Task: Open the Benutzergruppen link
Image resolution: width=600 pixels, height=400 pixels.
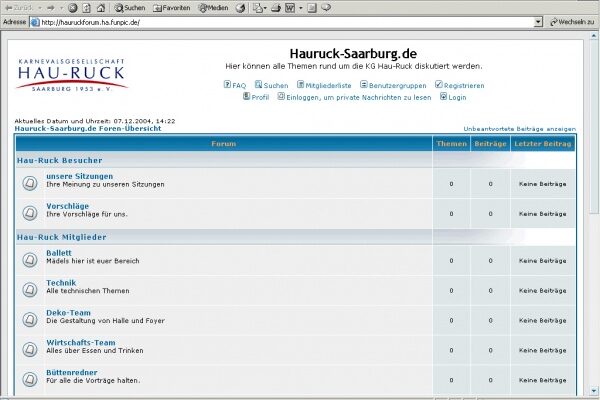Action: click(x=398, y=86)
